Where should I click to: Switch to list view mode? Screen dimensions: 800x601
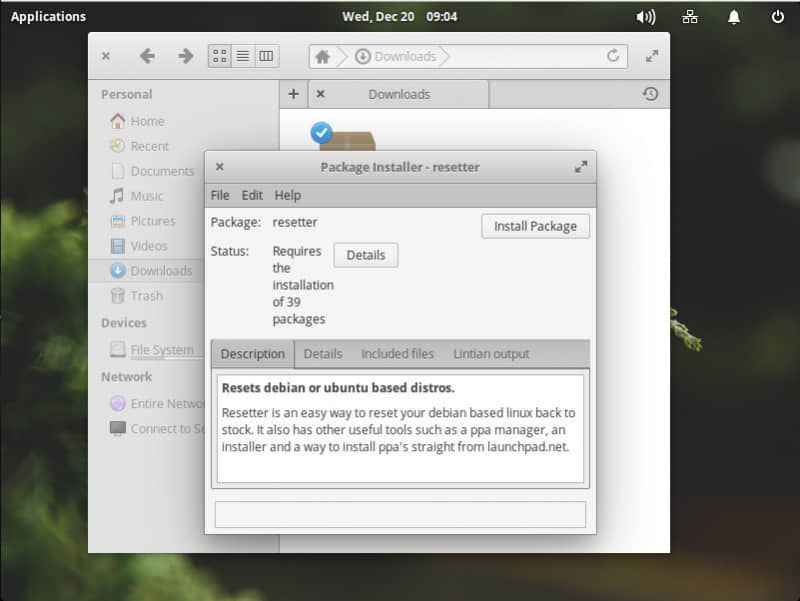tap(242, 56)
